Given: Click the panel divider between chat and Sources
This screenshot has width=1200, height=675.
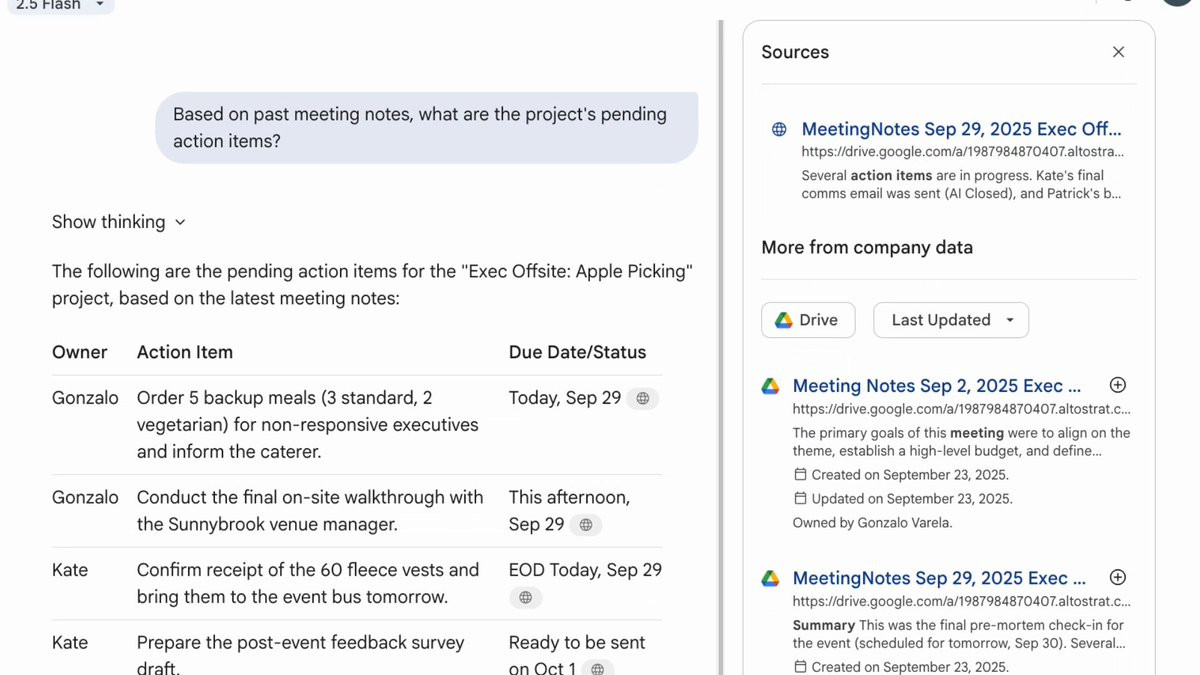Looking at the screenshot, I should [721, 340].
